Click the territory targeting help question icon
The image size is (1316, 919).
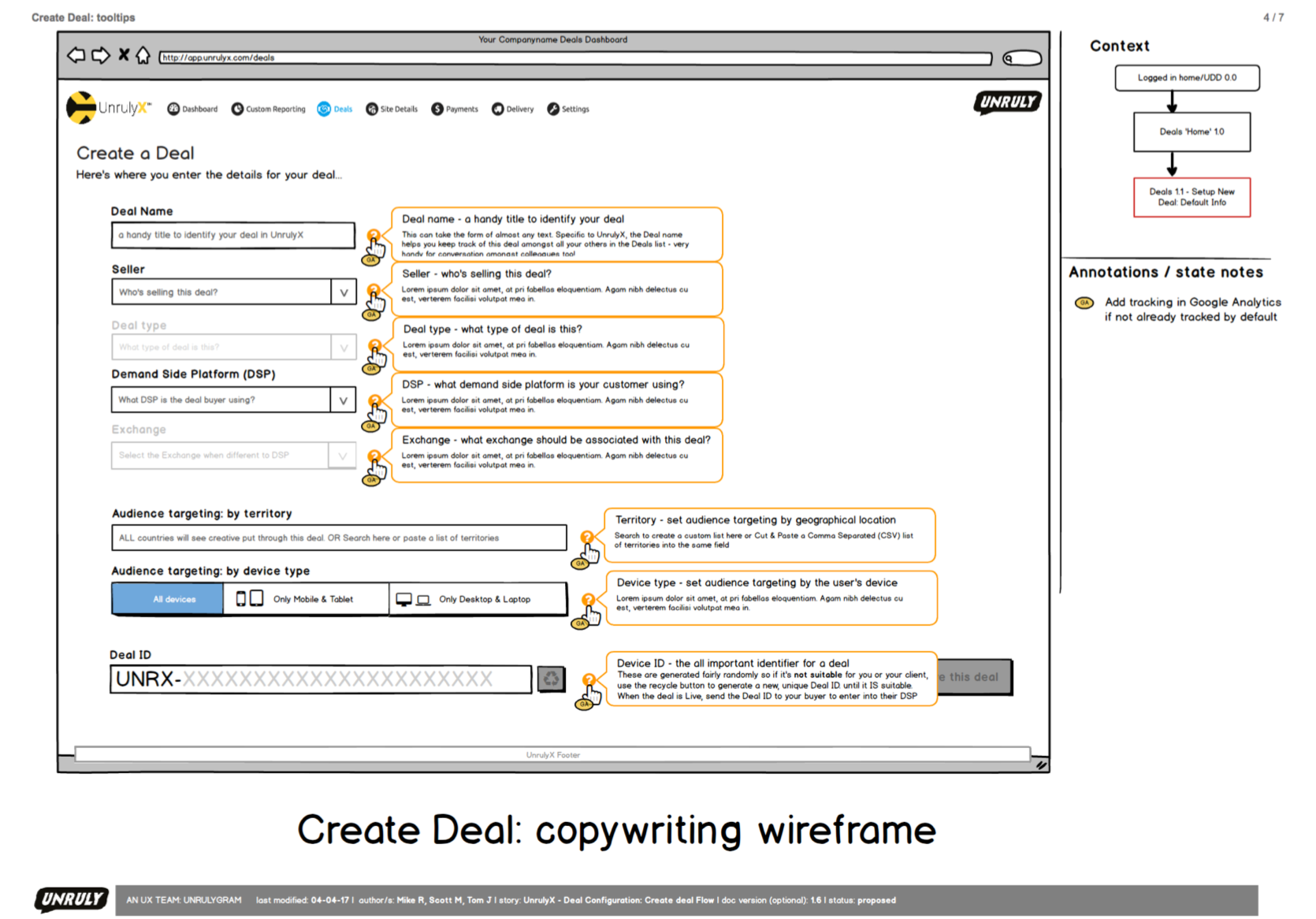click(587, 538)
